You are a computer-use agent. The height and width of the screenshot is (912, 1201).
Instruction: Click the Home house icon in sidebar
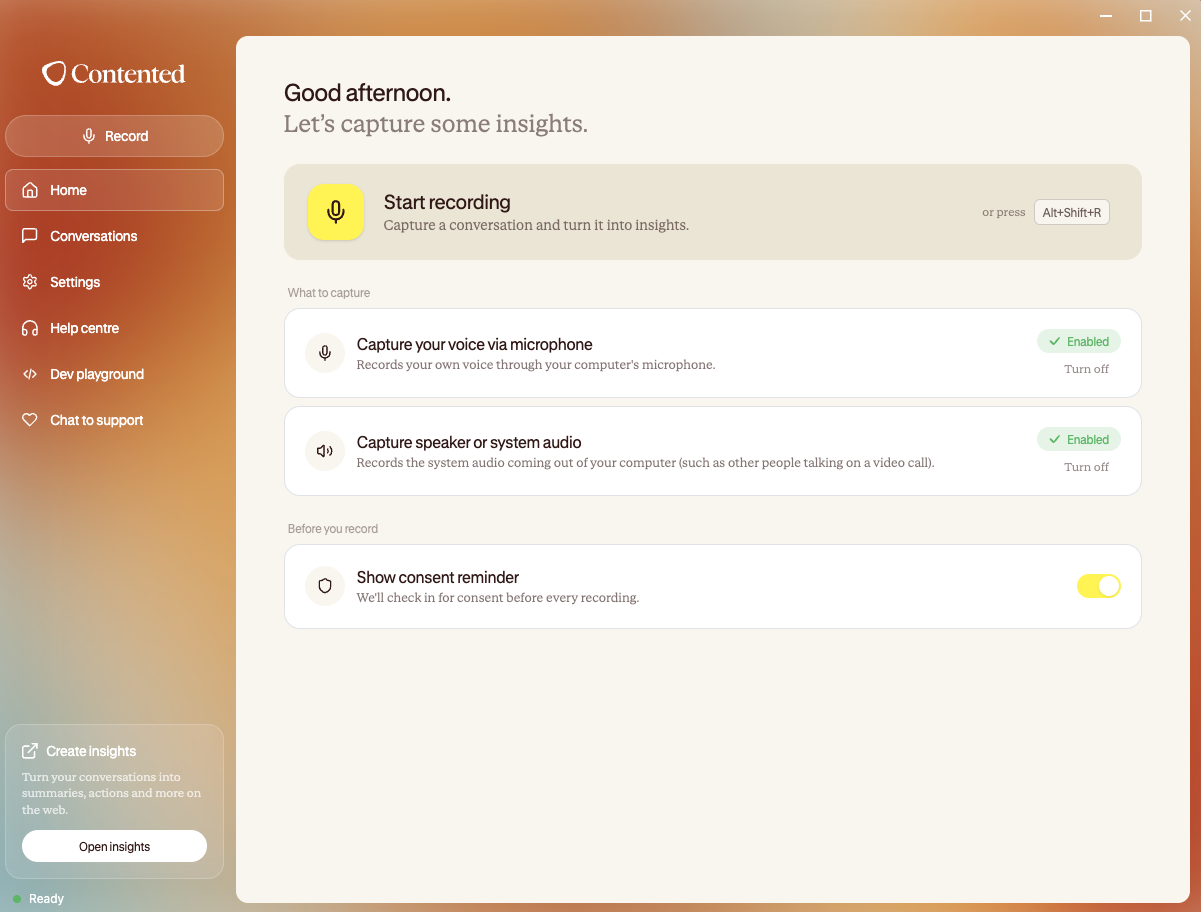click(x=31, y=190)
